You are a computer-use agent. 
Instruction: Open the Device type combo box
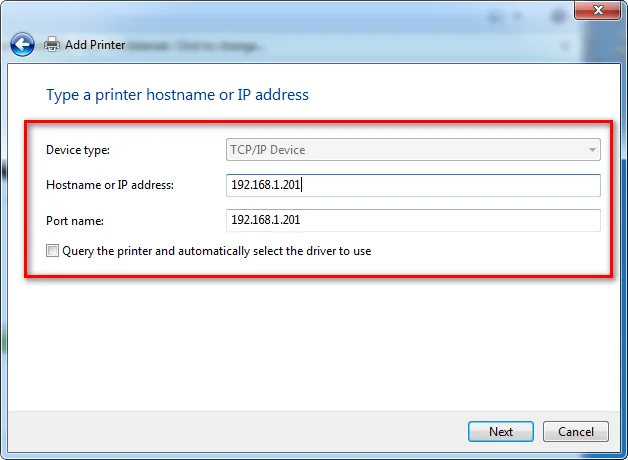click(412, 150)
